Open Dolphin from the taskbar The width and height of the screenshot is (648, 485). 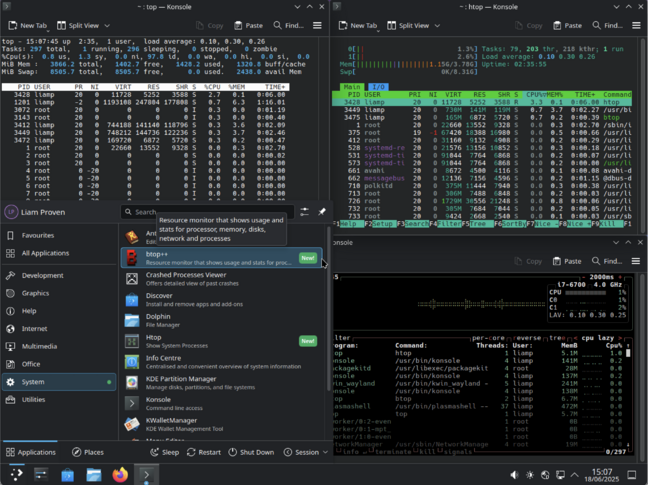[94, 475]
